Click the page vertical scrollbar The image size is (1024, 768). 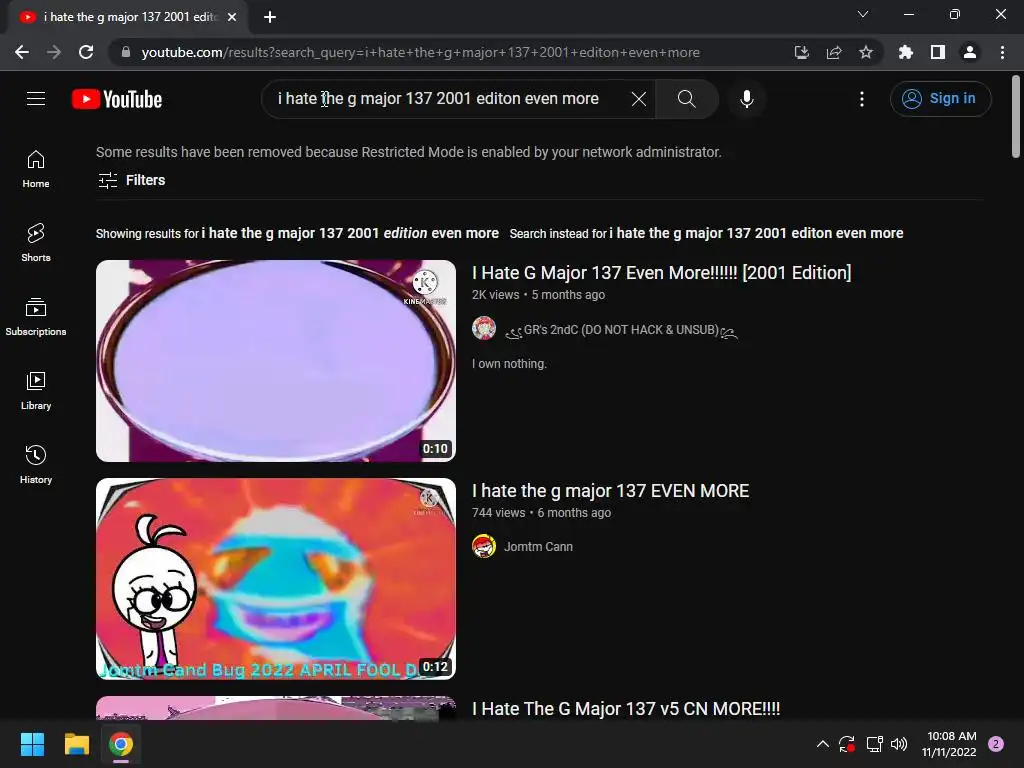click(1016, 118)
